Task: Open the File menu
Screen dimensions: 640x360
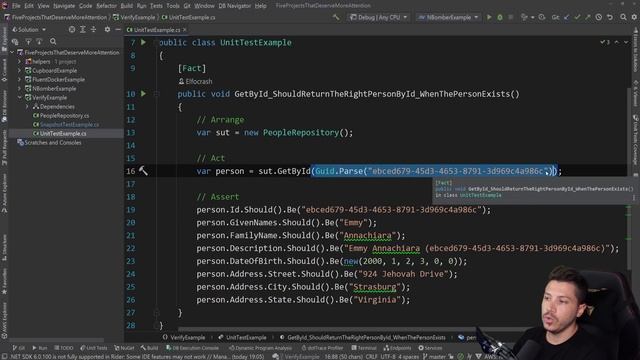Action: [16, 6]
